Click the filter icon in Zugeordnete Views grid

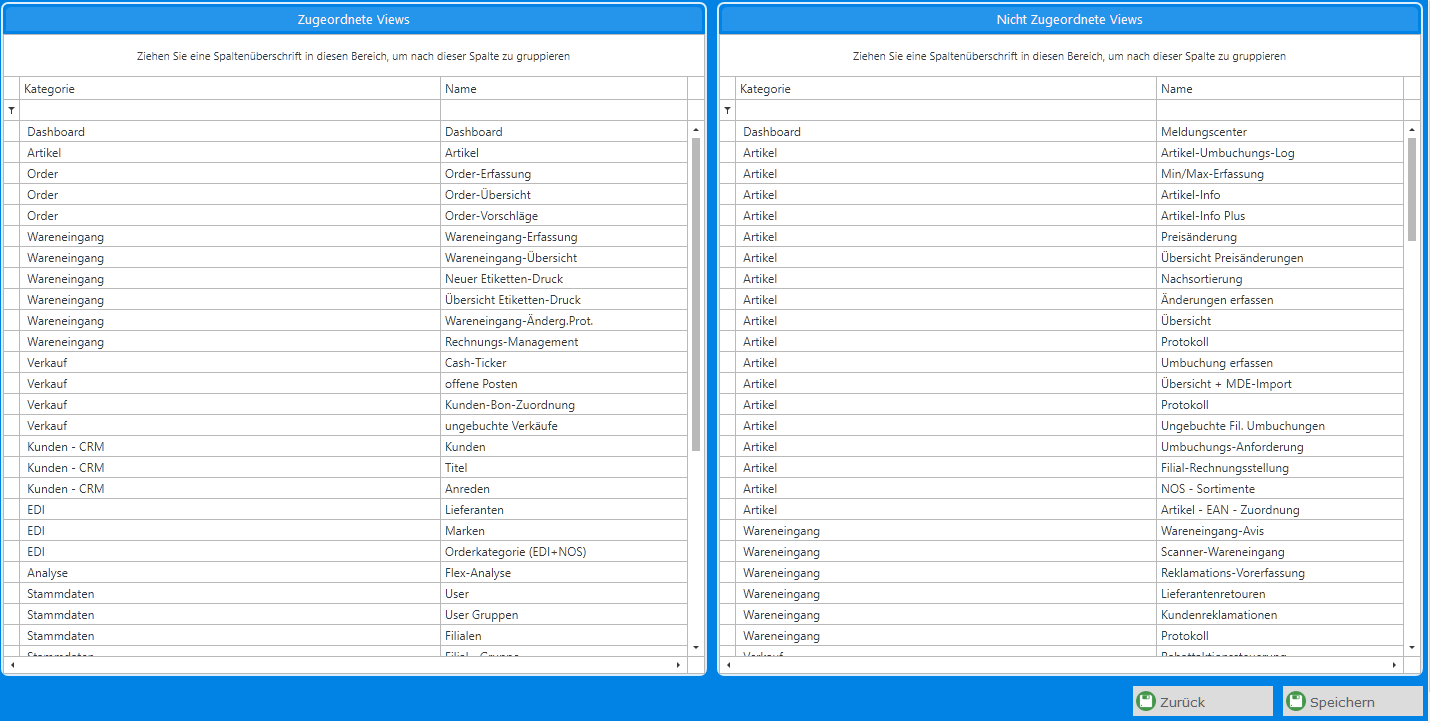11,110
